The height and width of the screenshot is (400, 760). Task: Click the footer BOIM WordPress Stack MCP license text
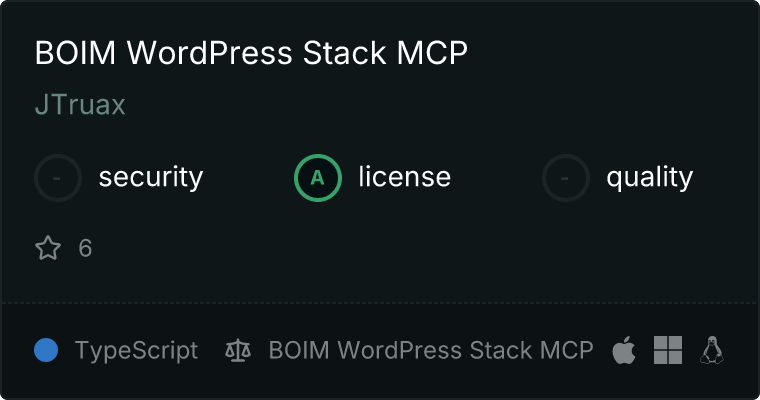[431, 350]
